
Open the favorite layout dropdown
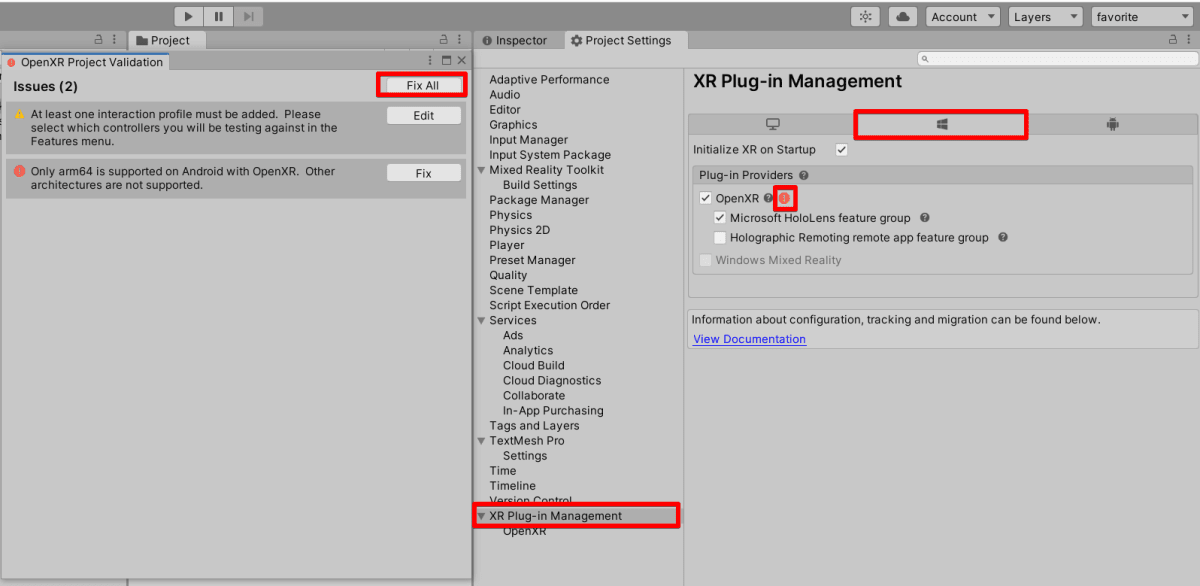coord(1142,17)
